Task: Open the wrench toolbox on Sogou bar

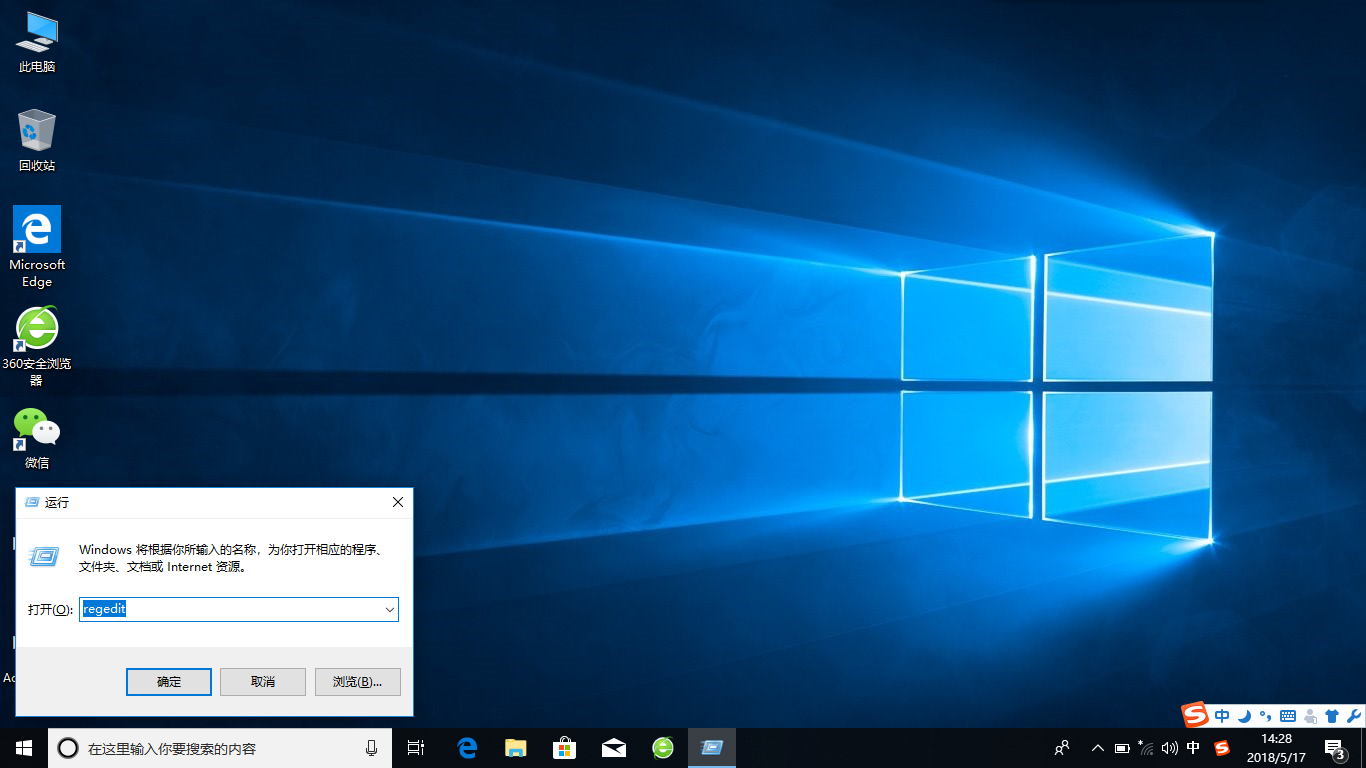Action: pos(1354,716)
